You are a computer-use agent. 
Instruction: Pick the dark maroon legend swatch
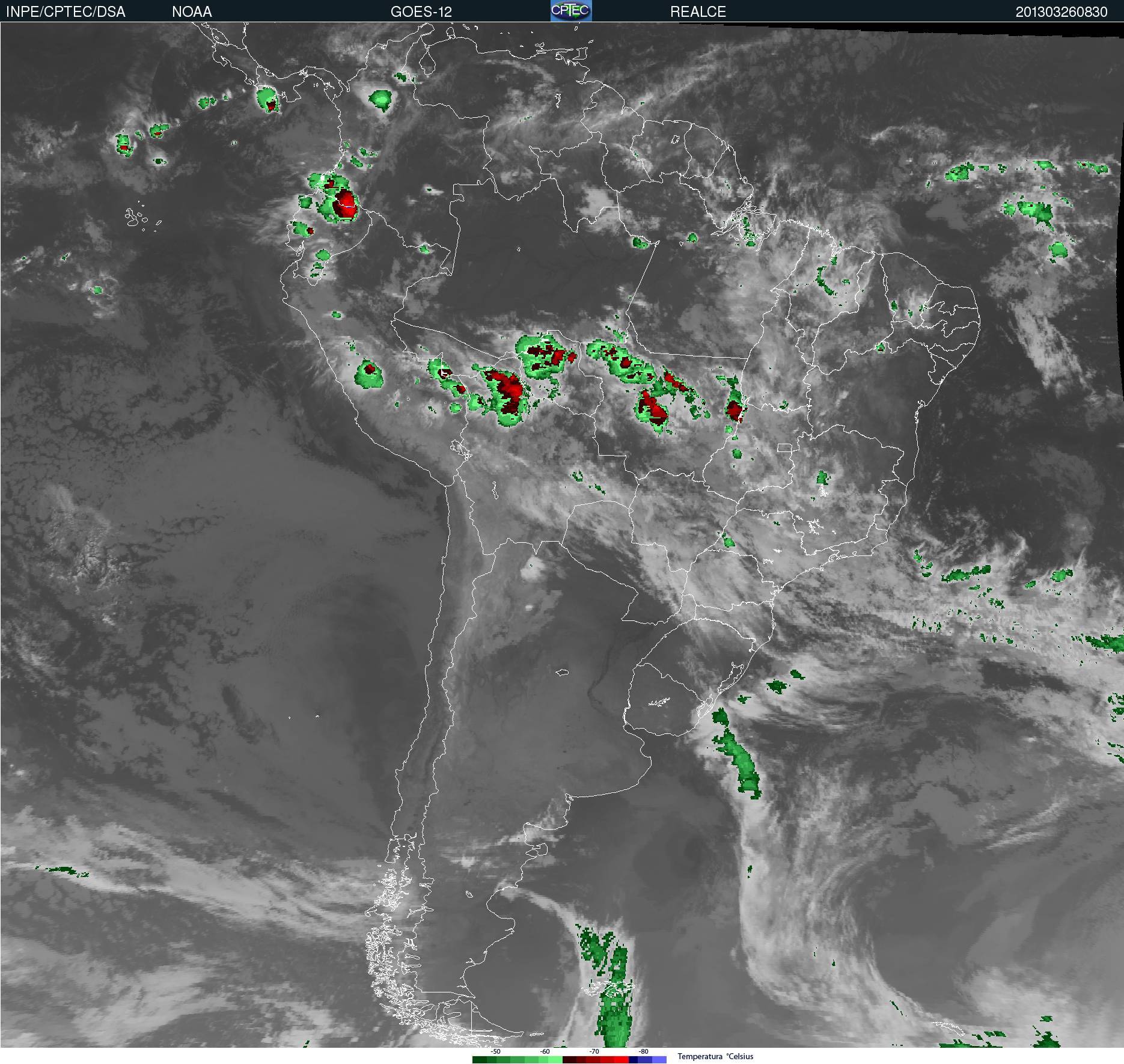point(569,1060)
